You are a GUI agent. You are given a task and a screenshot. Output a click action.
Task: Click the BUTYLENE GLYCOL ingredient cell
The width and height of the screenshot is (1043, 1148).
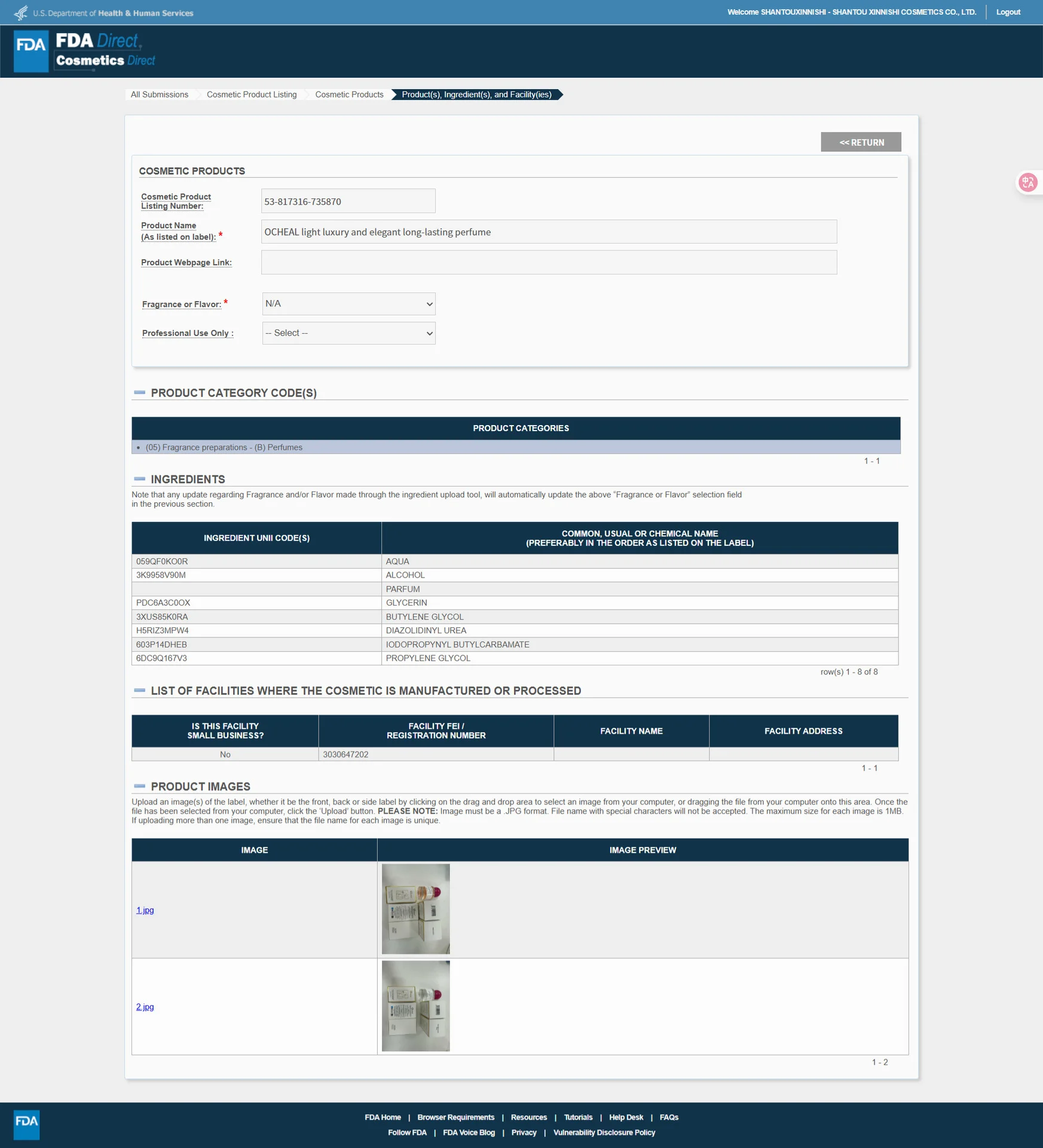point(640,616)
